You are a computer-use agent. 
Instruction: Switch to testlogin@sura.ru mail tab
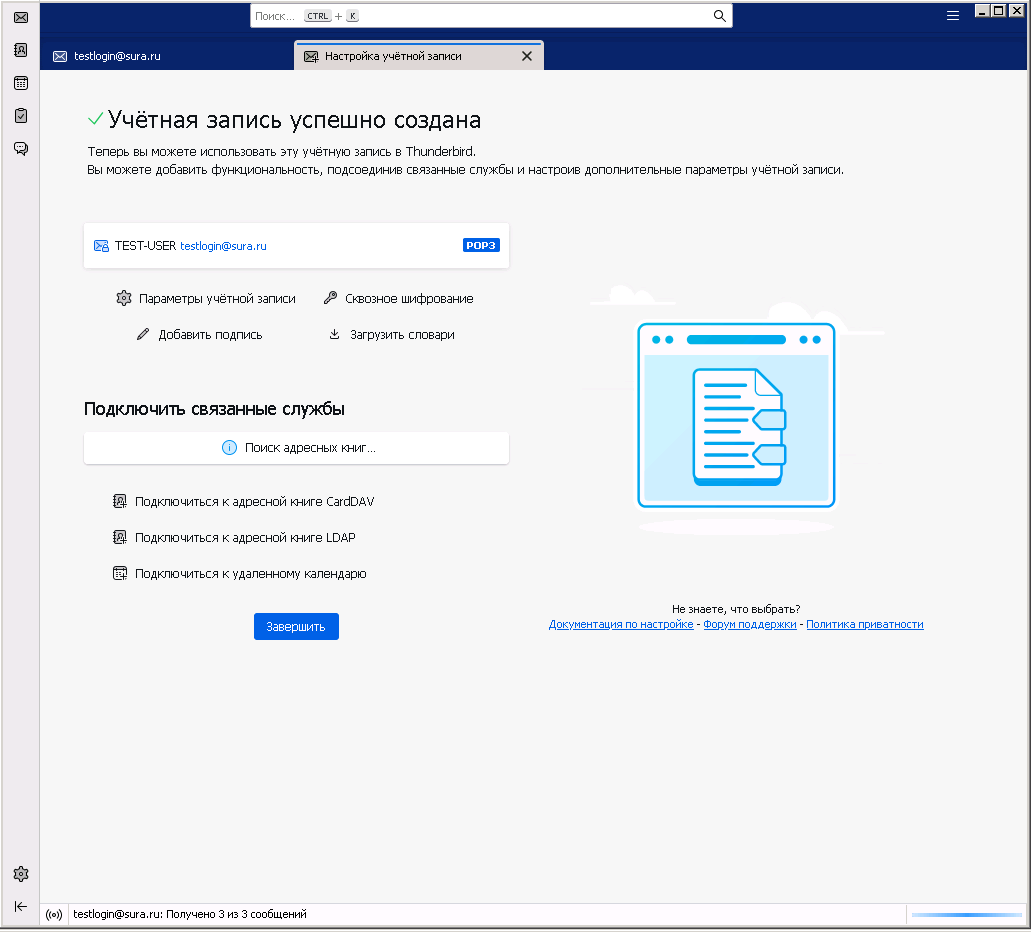click(x=117, y=56)
